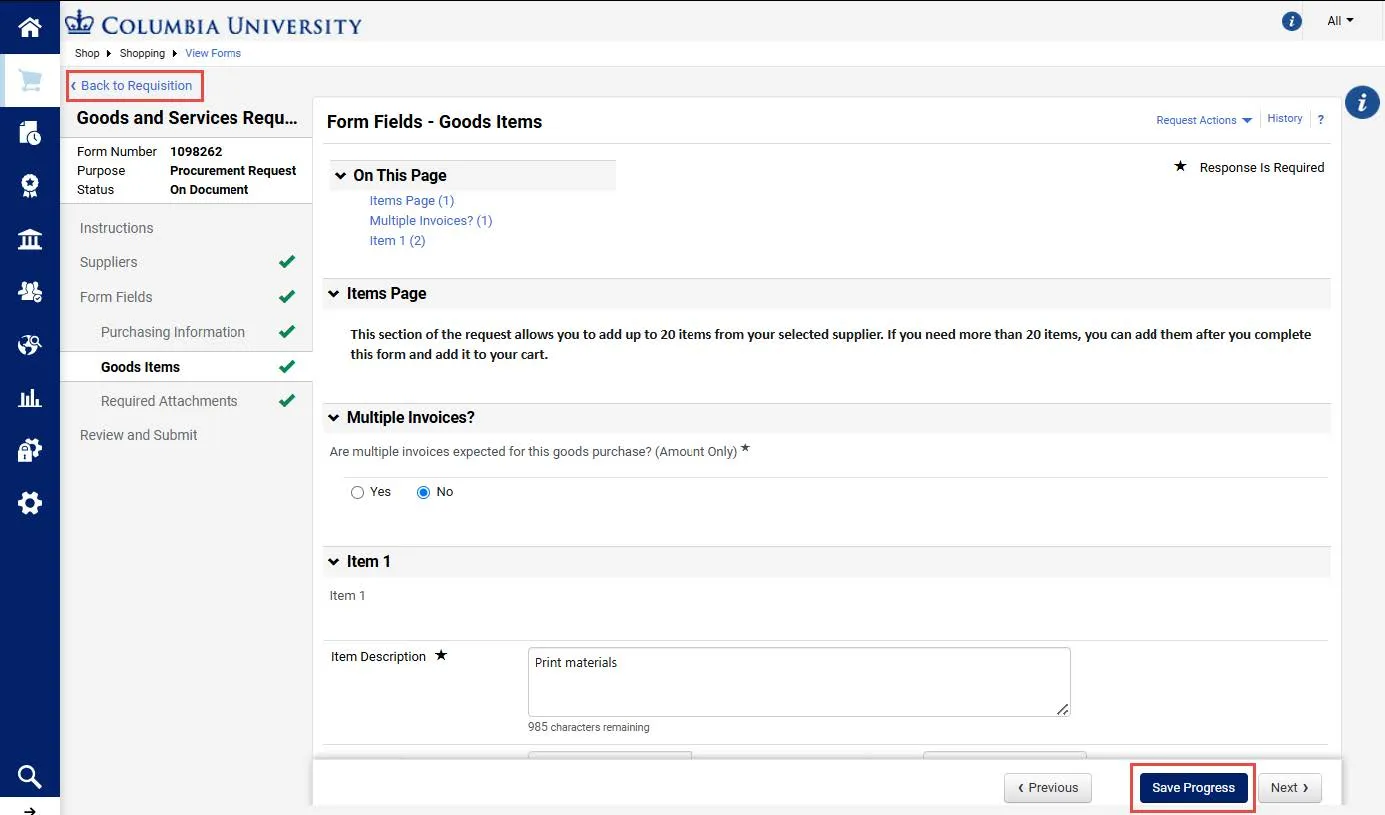The image size is (1385, 815).
Task: Collapse the Item 1 section
Action: click(334, 562)
